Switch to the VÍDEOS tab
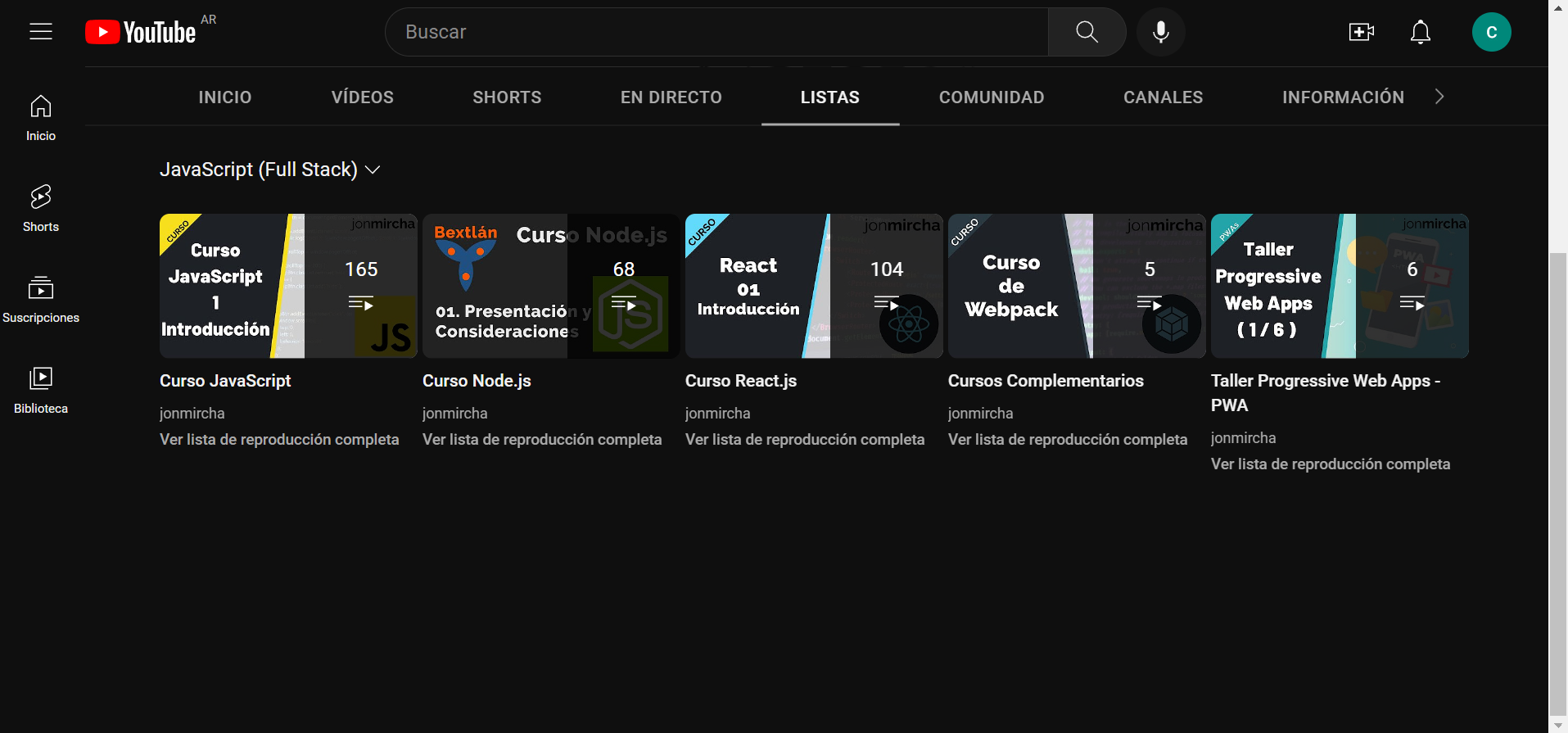1568x733 pixels. pos(363,97)
